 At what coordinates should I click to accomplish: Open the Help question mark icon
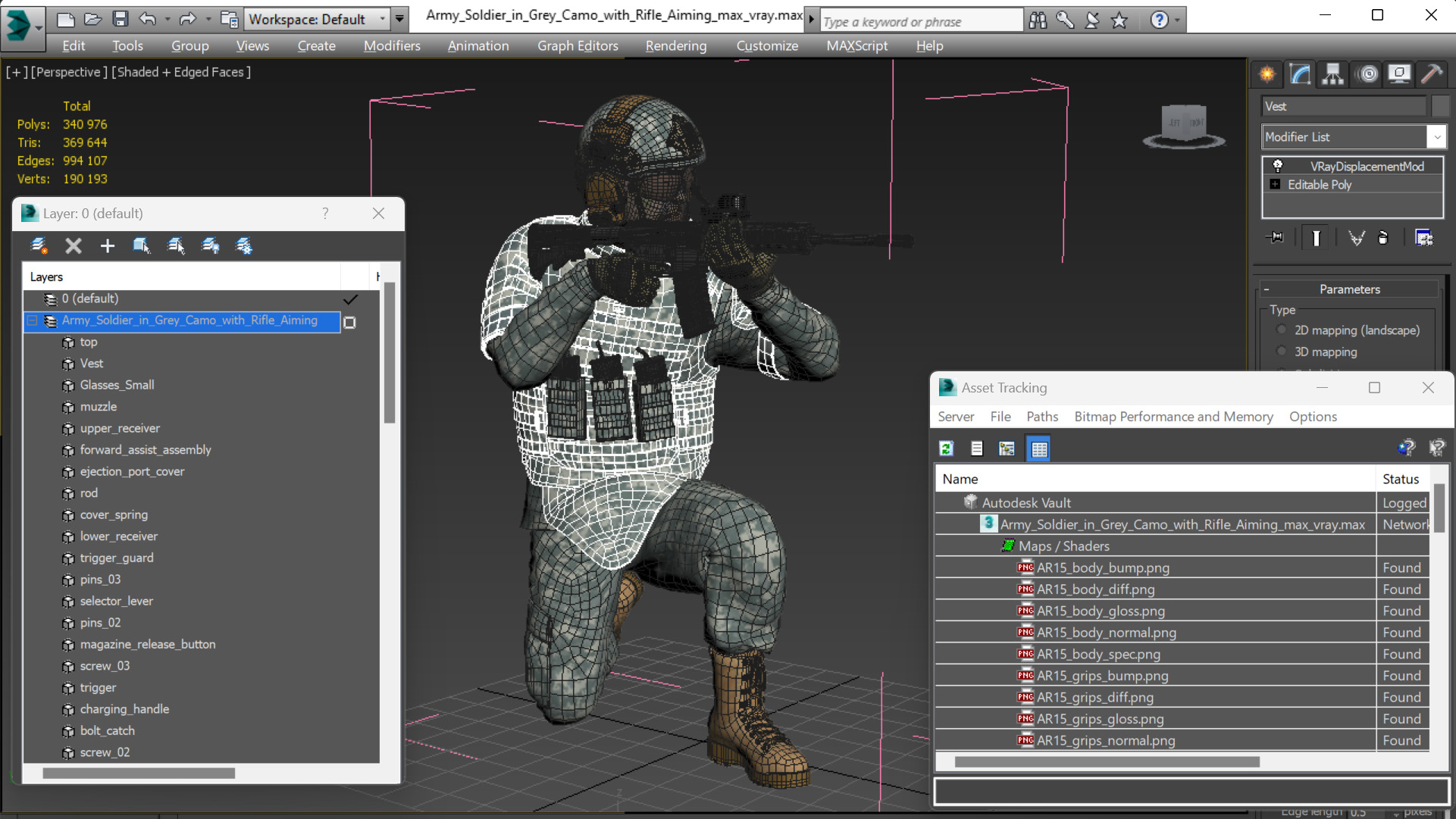1159,20
